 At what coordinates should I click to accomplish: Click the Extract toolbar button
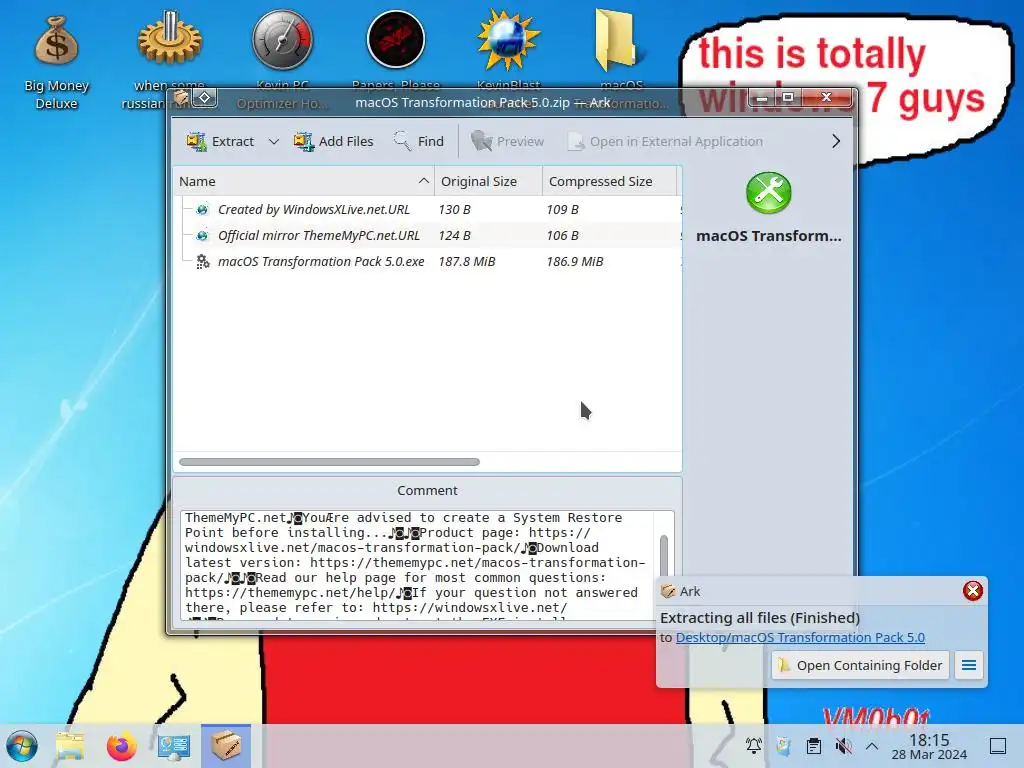(x=220, y=141)
